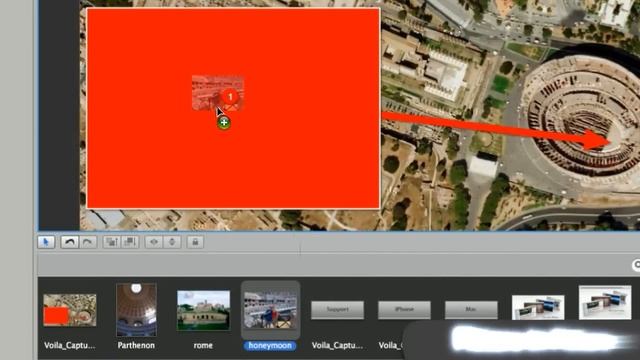Click the highlighted honeymoon label
This screenshot has width=640, height=360.
tap(270, 346)
